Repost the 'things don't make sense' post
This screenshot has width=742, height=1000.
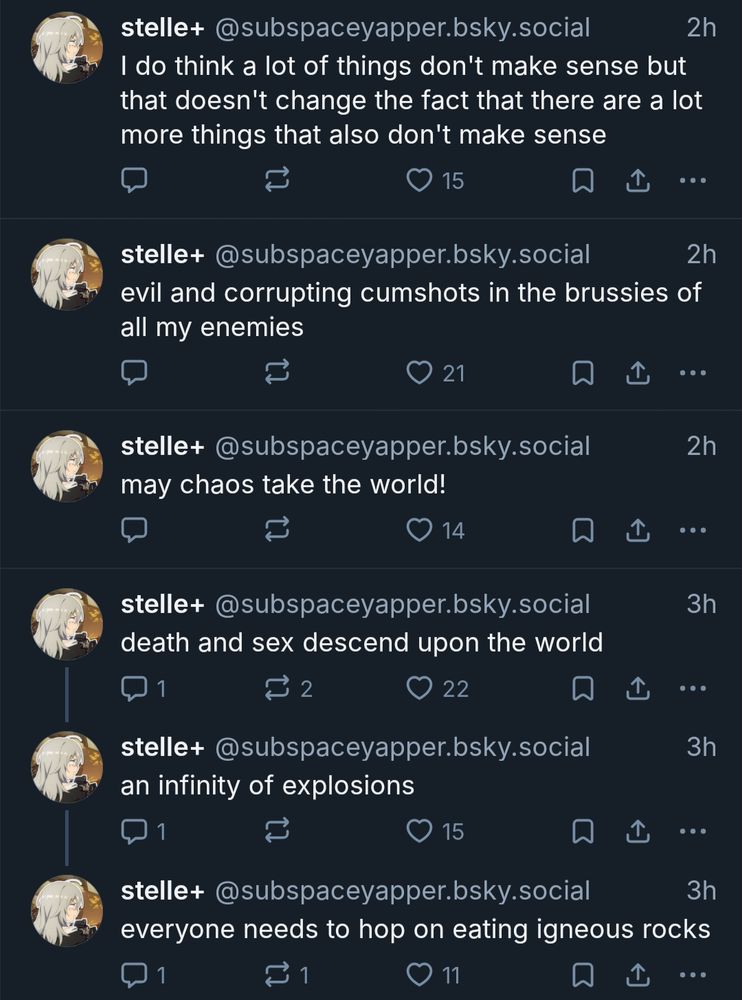277,181
